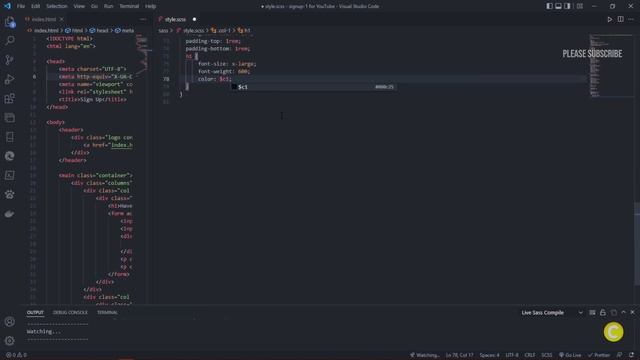This screenshot has height=360, width=640.
Task: Click the notifications bell in status bar
Action: pyautogui.click(x=631, y=355)
